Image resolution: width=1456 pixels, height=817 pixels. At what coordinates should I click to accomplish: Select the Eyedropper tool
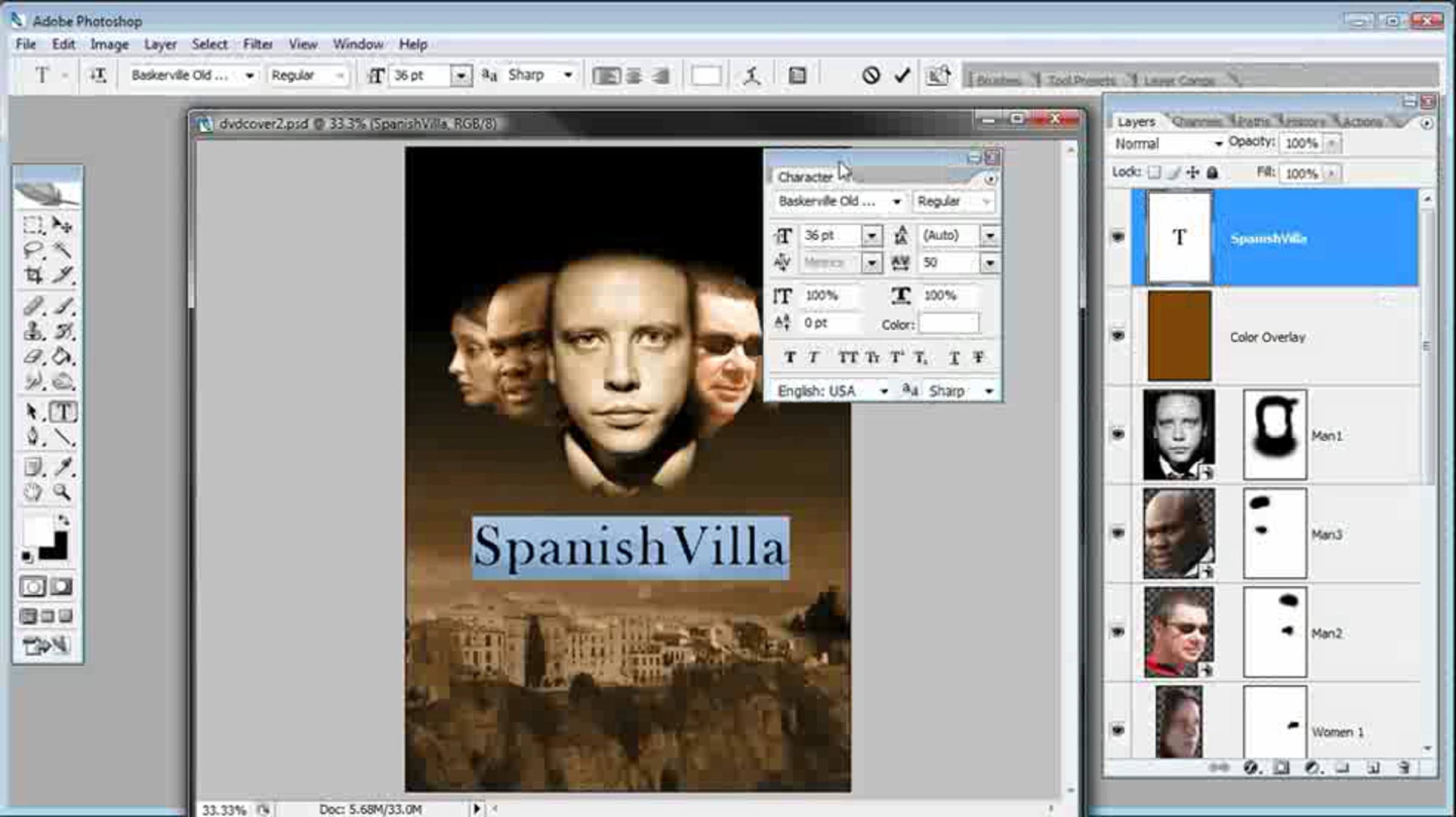63,466
